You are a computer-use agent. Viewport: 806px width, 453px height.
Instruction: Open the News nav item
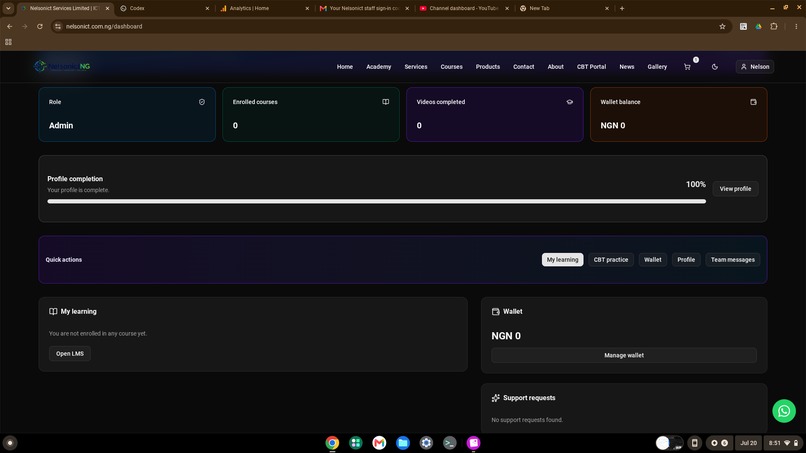pos(627,67)
